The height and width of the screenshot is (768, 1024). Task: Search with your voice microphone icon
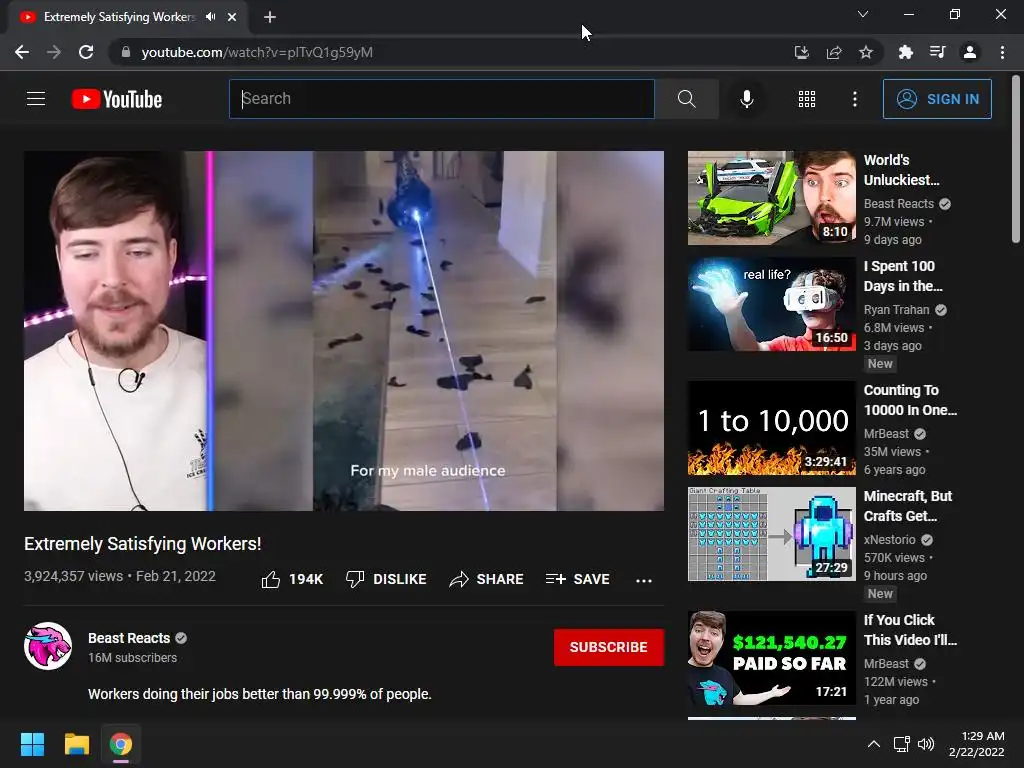click(746, 99)
